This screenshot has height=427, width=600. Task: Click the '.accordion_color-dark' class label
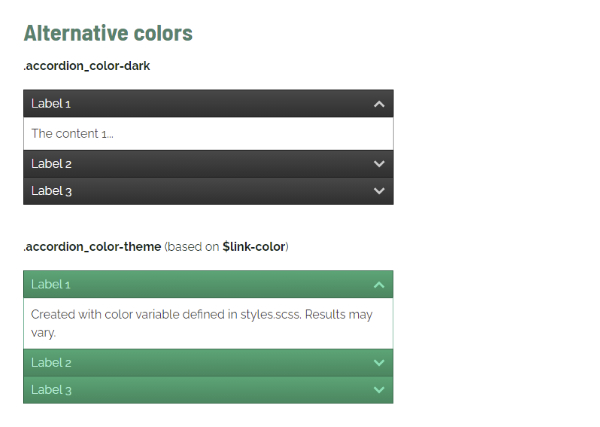(x=87, y=66)
